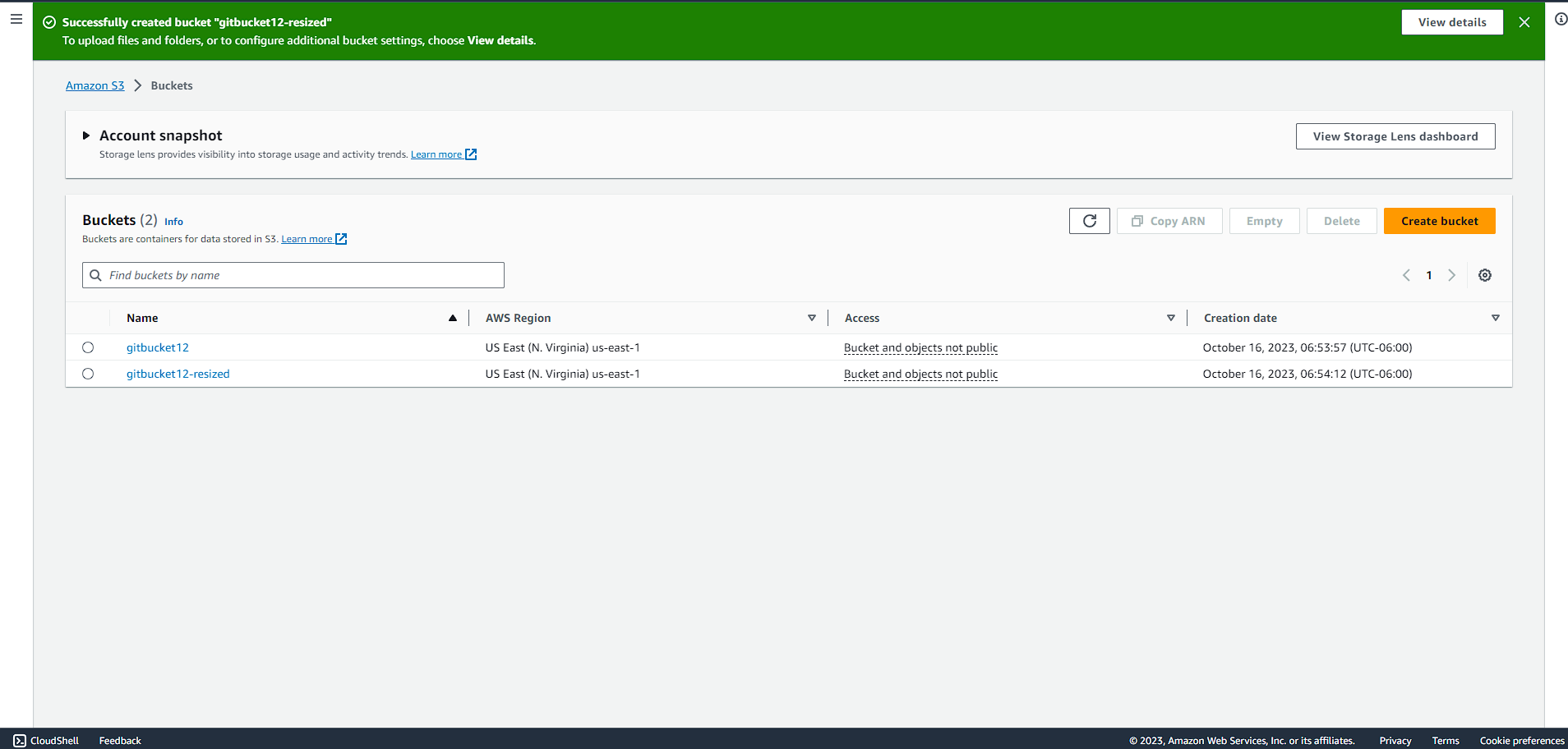Open the Privacy footer link
The image size is (1568, 749).
point(1395,741)
